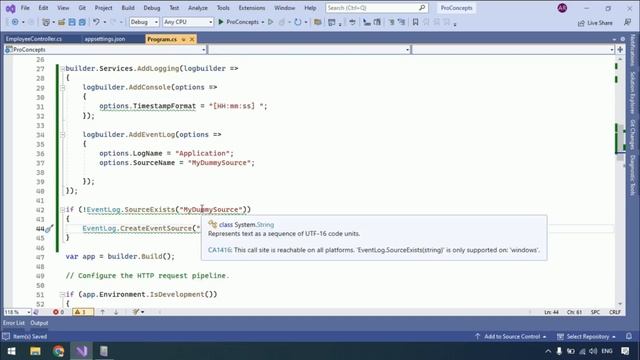Screen dimensions: 640x360
Task: Click the CRLF line ending indicator
Action: (615, 312)
